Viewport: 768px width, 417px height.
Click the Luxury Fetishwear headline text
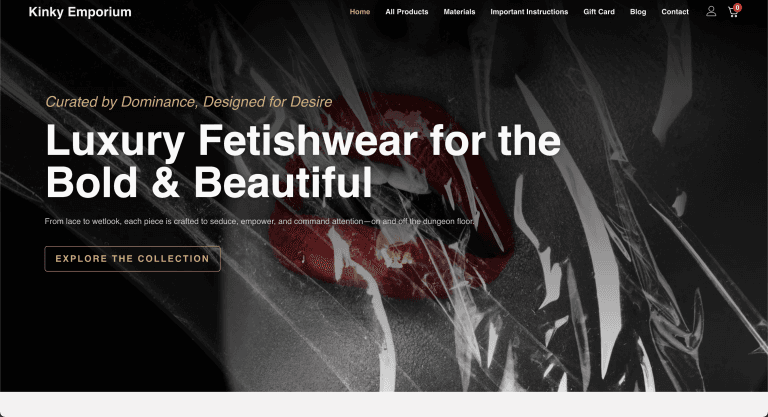pos(303,161)
